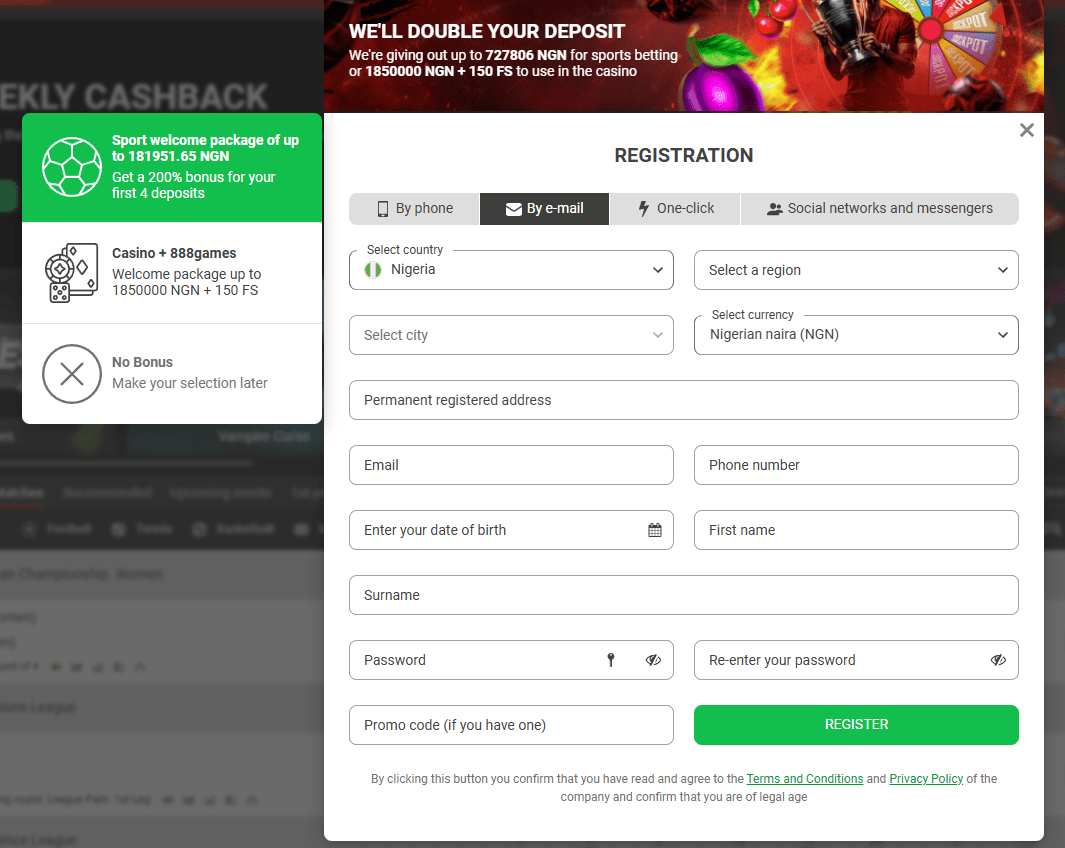Click the people icon on Social networks tab

[x=775, y=208]
